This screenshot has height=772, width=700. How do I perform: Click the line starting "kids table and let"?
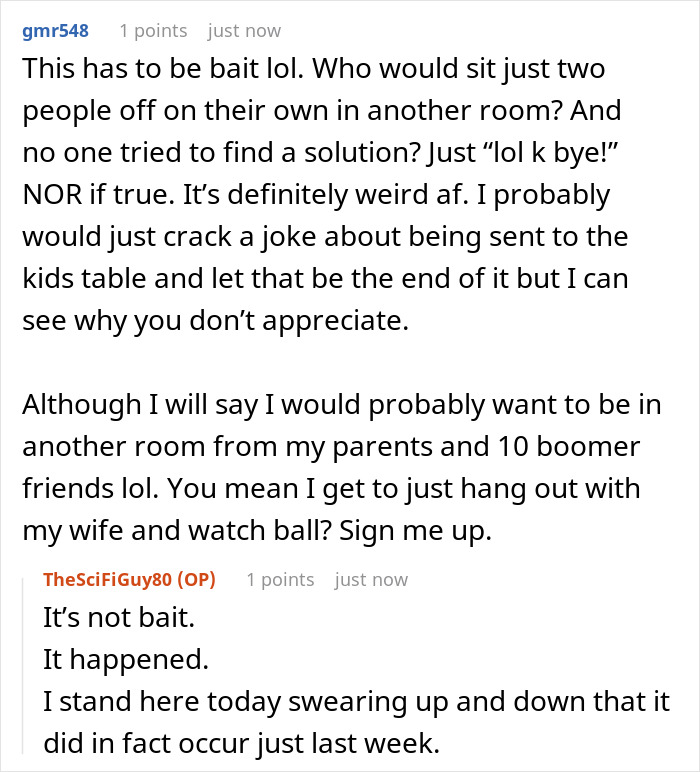tap(324, 278)
